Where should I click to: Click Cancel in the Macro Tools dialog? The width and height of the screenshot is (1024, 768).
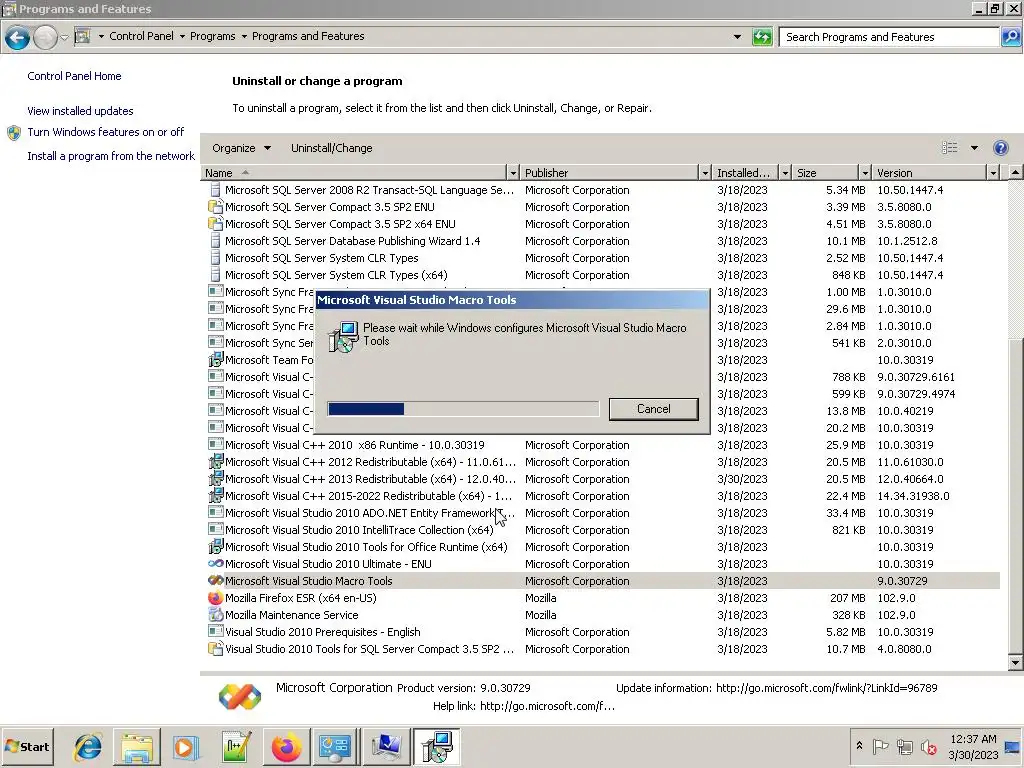click(653, 409)
